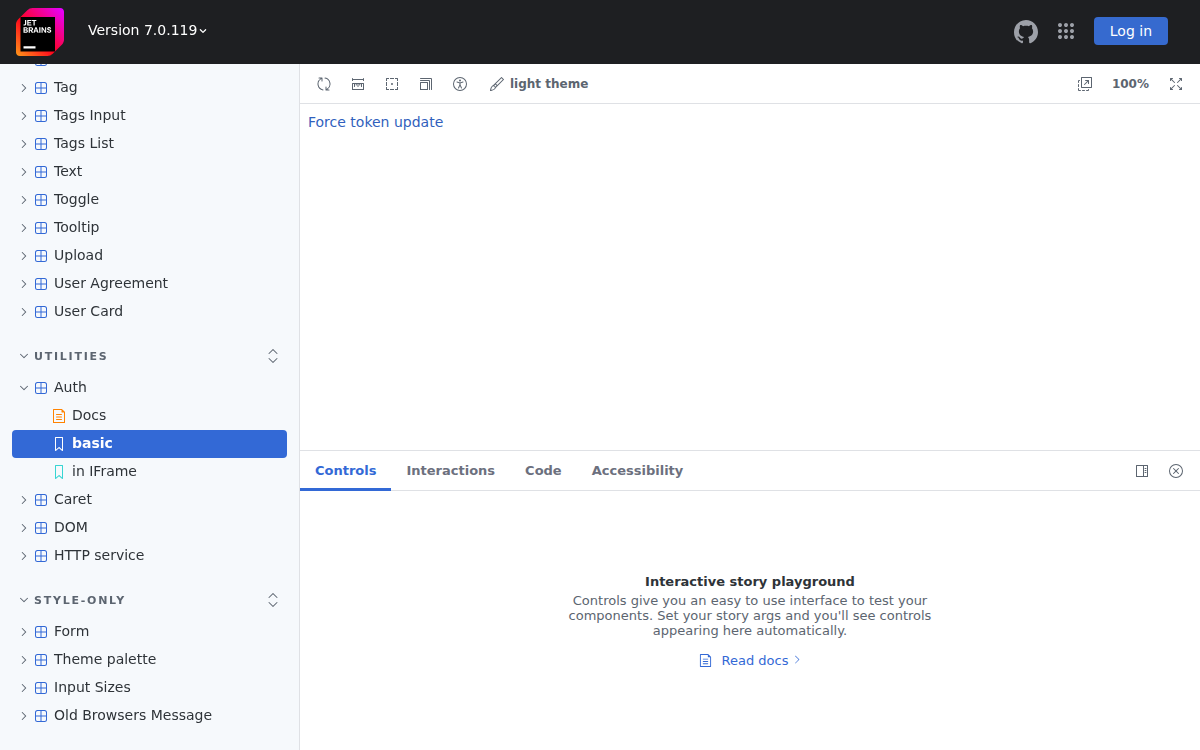Expand the User Agreement component
Viewport: 1200px width, 750px height.
click(150, 283)
